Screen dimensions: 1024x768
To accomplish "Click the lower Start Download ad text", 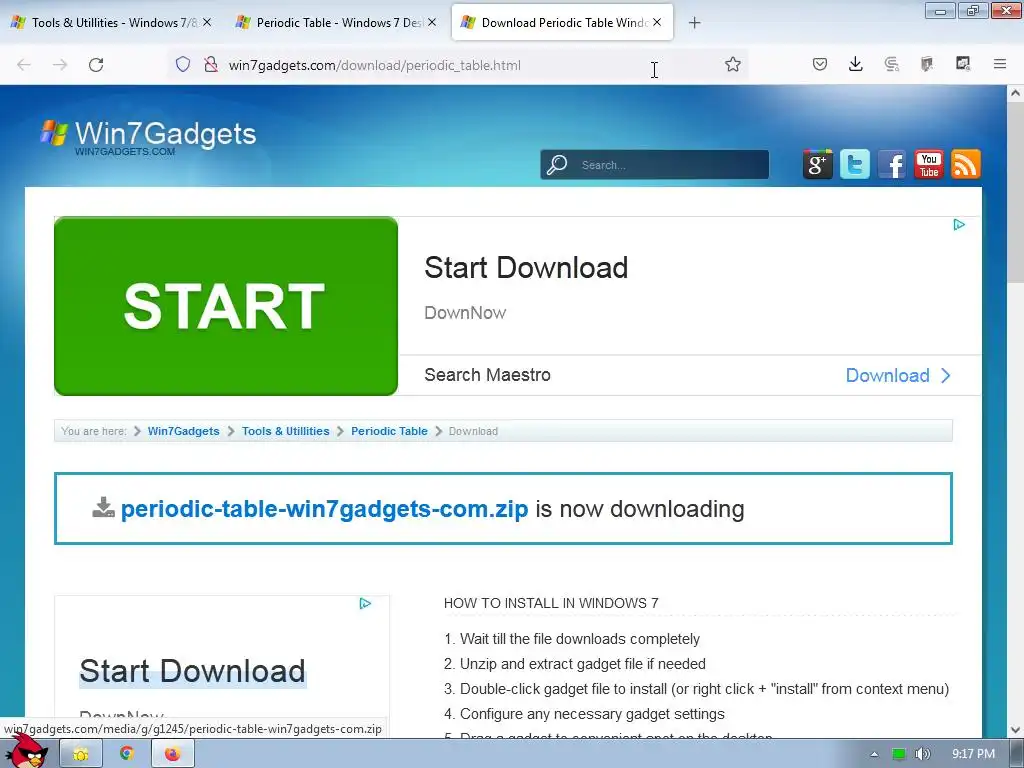I will 193,671.
